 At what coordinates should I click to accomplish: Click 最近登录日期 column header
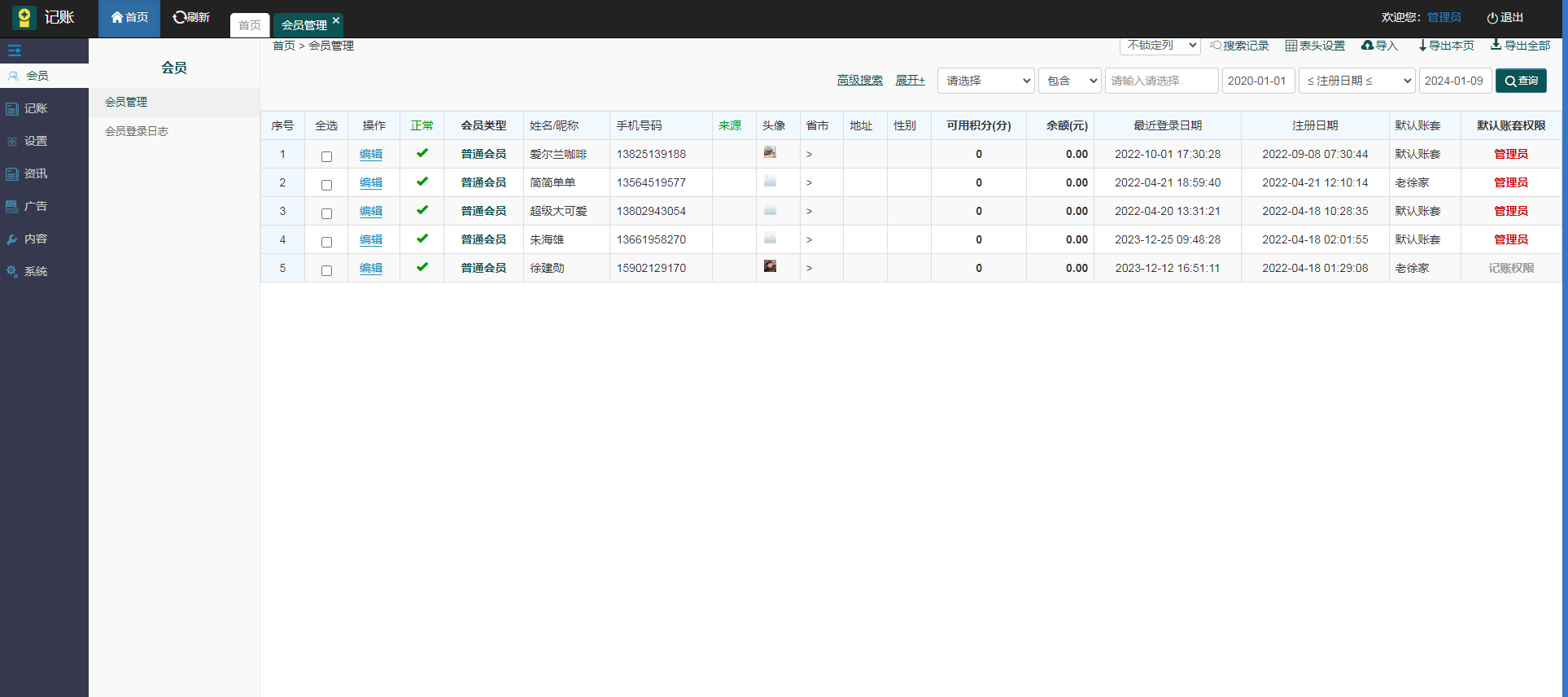tap(1168, 125)
